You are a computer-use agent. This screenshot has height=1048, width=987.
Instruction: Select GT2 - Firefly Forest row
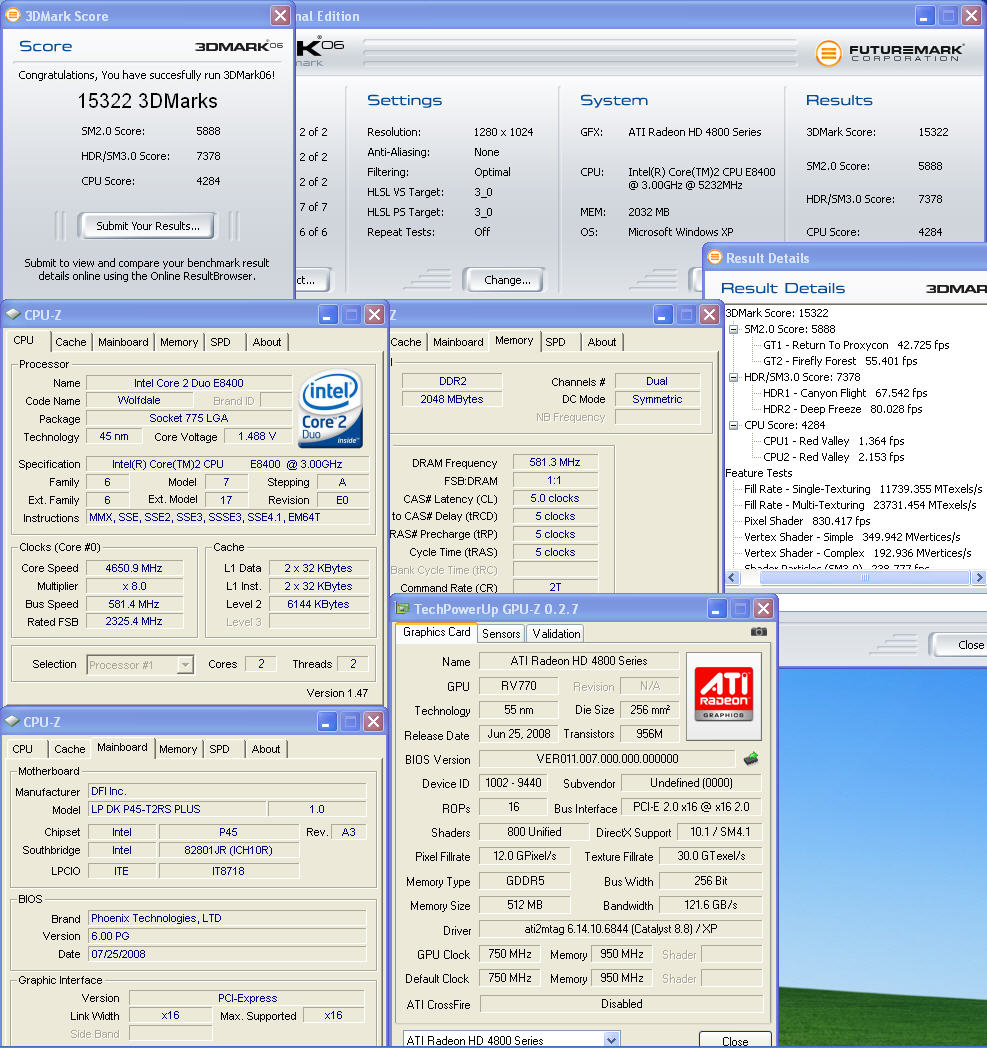click(x=840, y=361)
